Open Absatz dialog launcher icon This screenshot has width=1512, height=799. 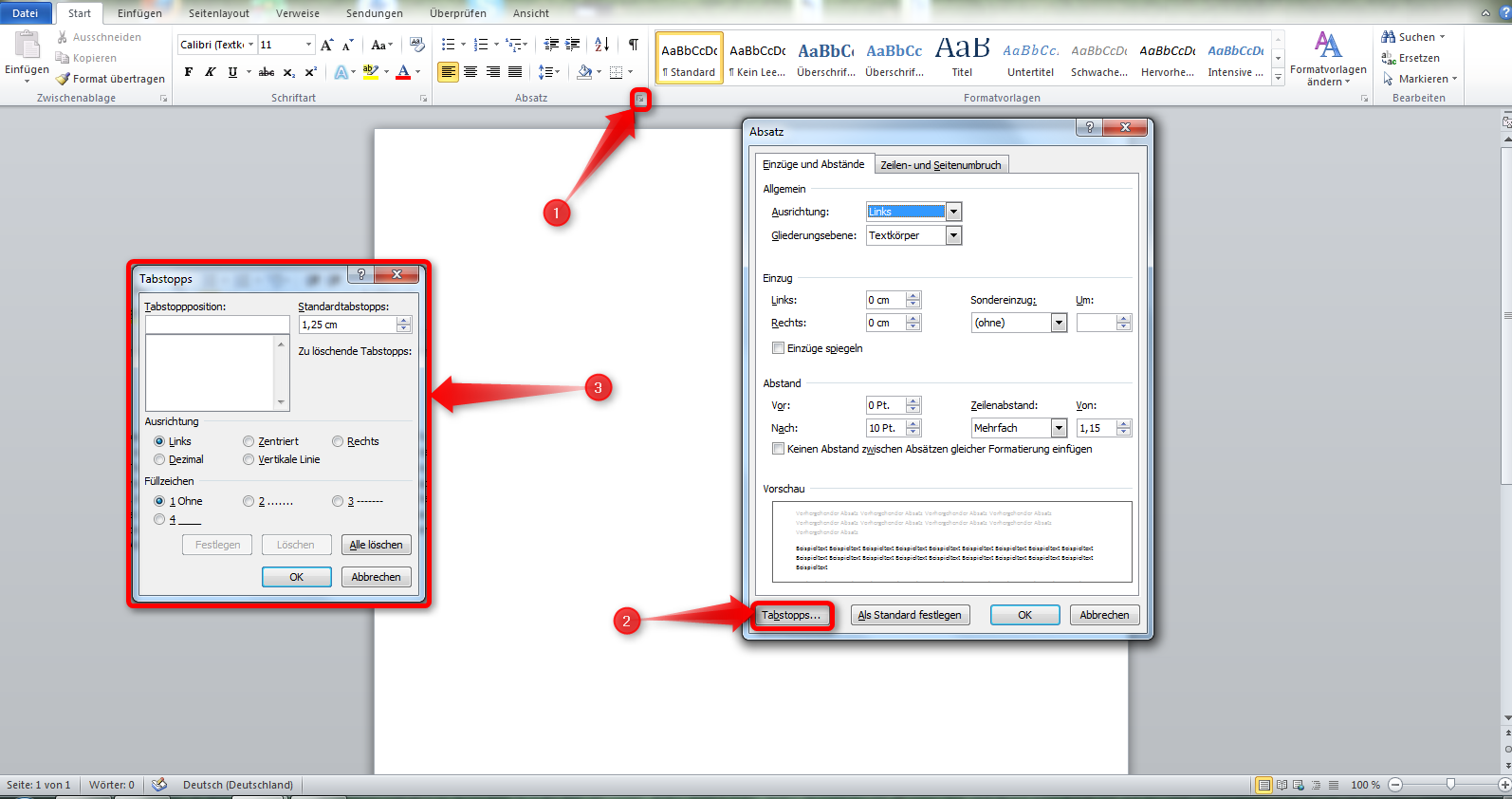click(x=640, y=99)
